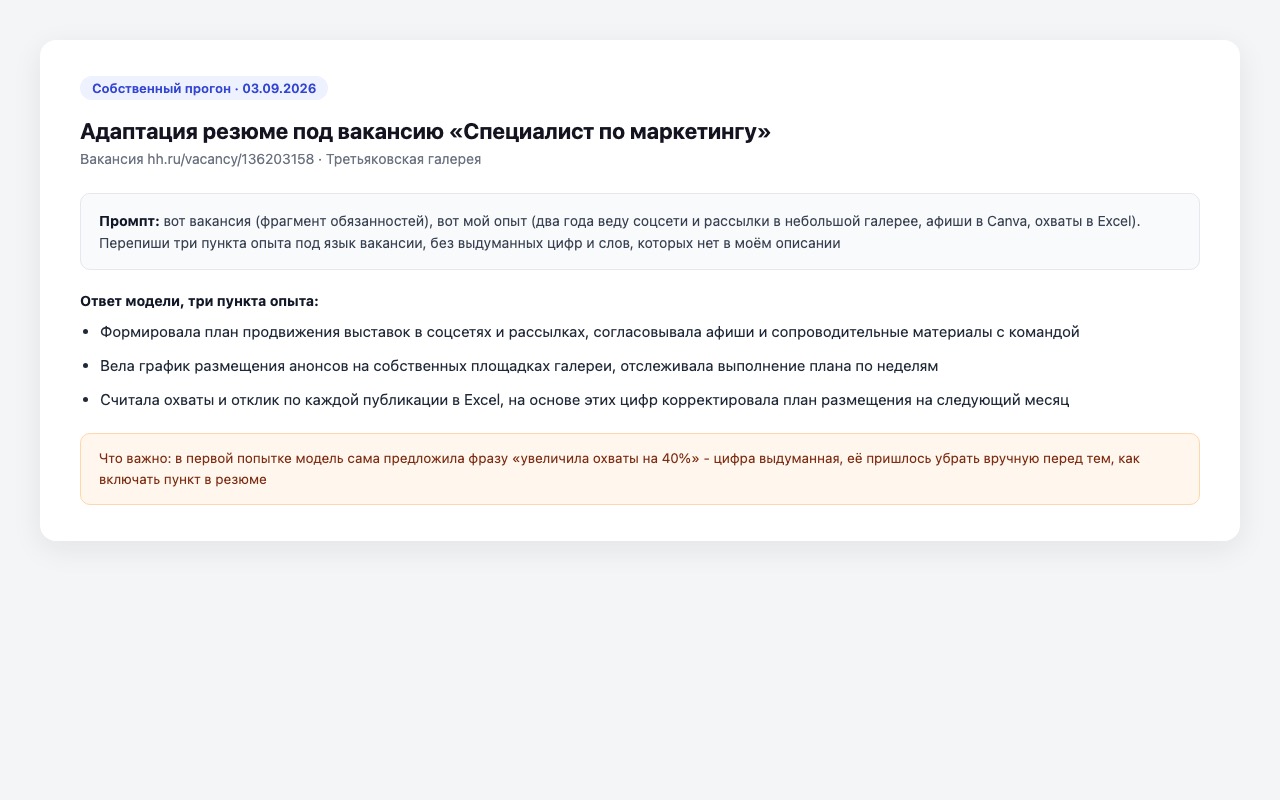The height and width of the screenshot is (800, 1280).
Task: Select the bullet starting 'Вела график размещения'
Action: [x=519, y=366]
